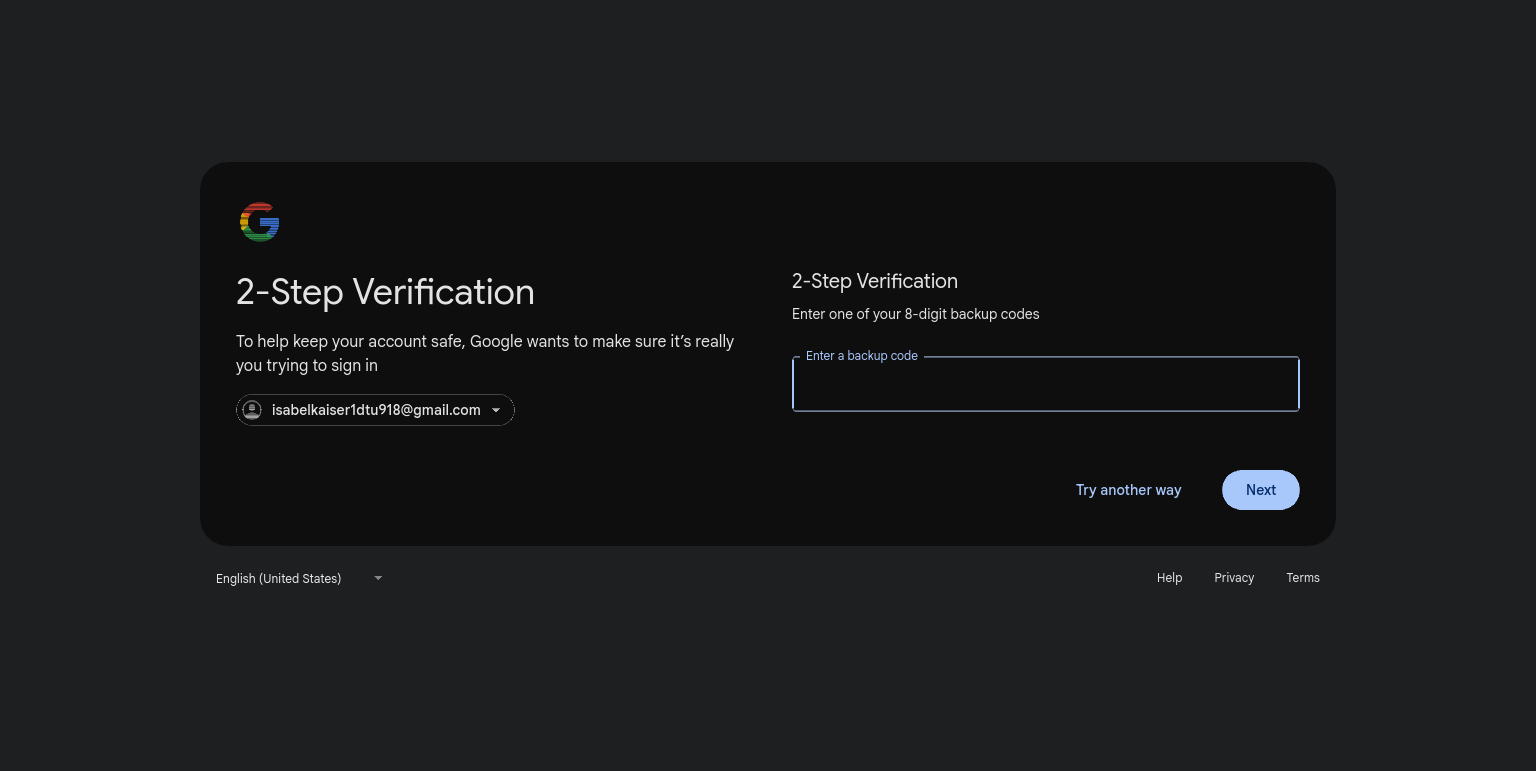The image size is (1536, 771).
Task: Click the word Google in the description
Action: click(496, 341)
